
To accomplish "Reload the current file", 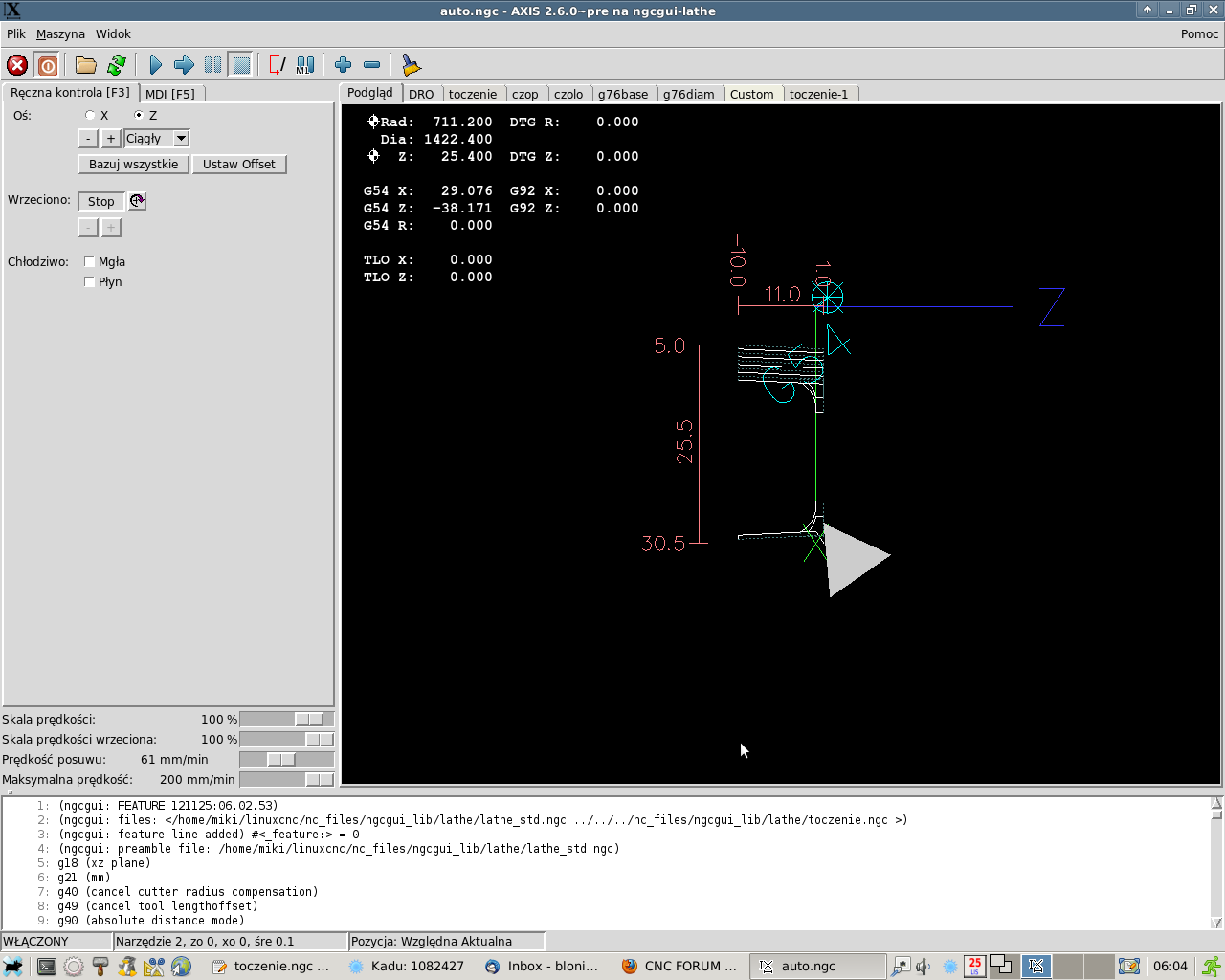I will (117, 65).
